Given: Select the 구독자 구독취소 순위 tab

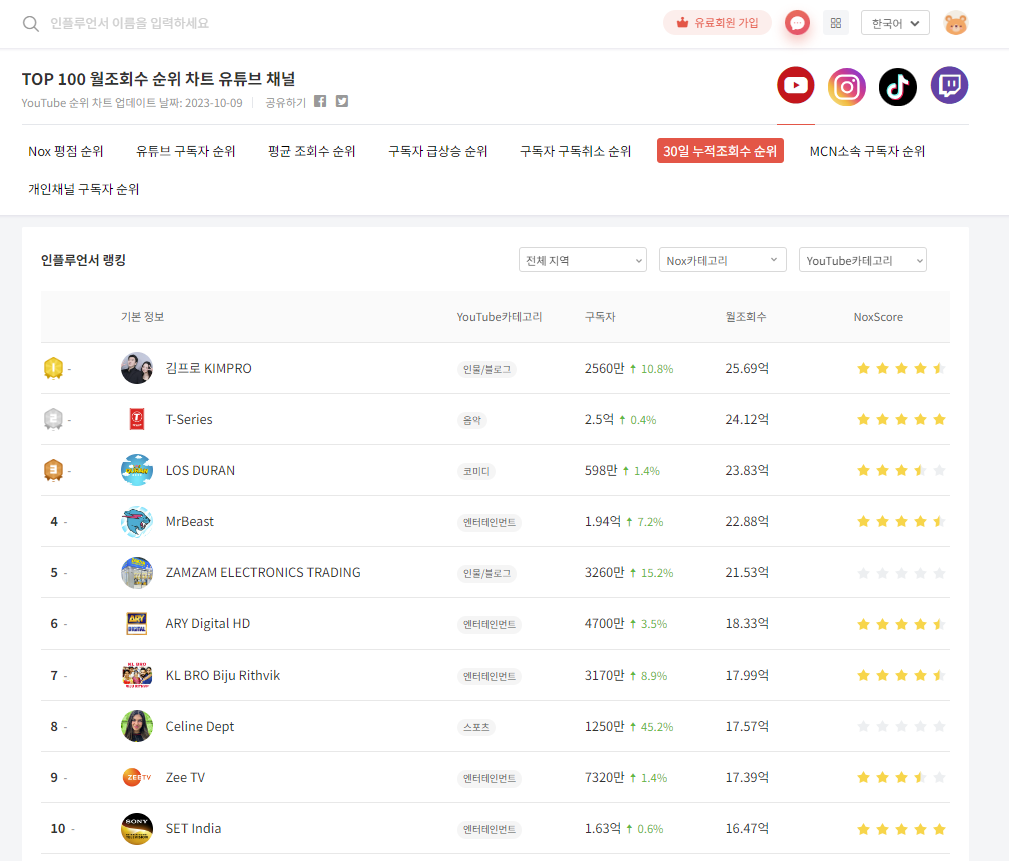Looking at the screenshot, I should coord(575,151).
